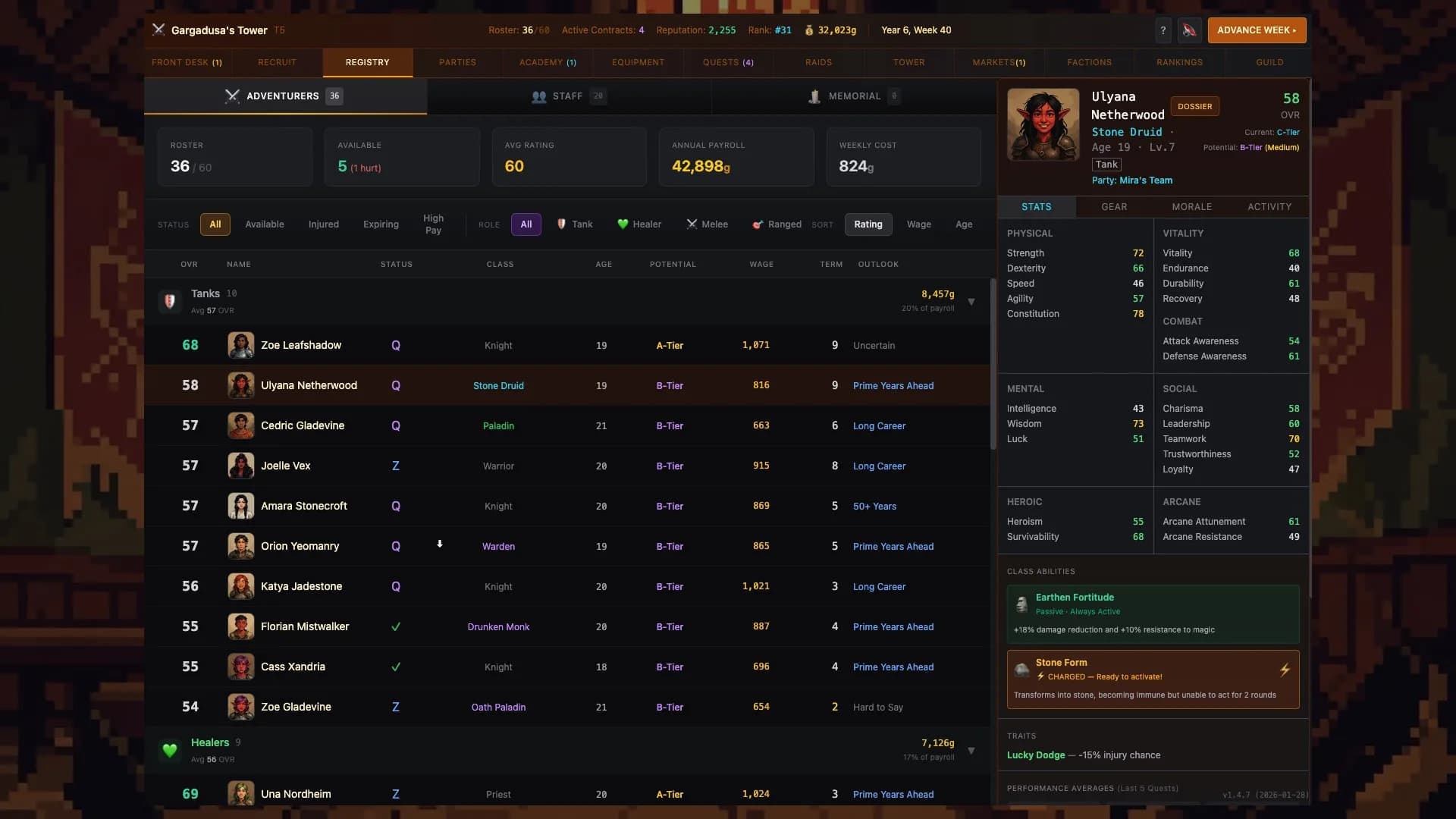Click Ulyana Netherwood's portrait in dossier panel
This screenshot has width=1456, height=819.
click(1043, 124)
